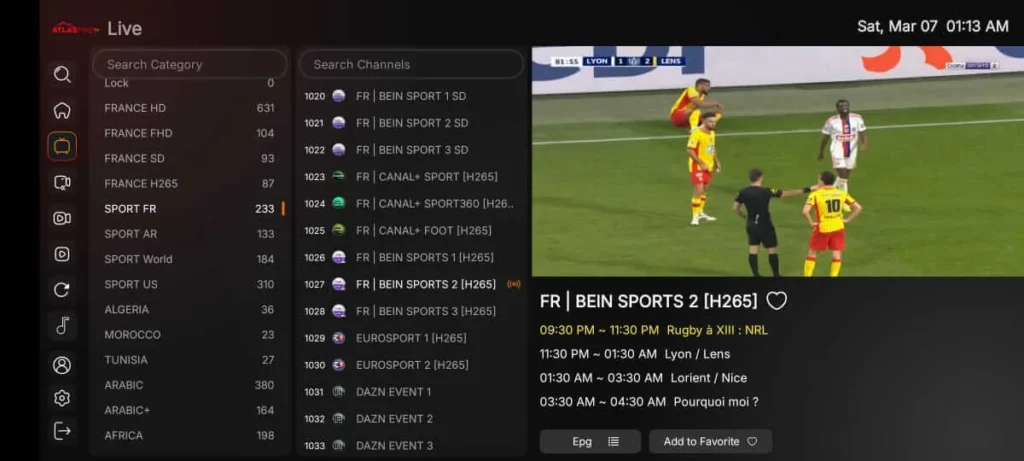The height and width of the screenshot is (461, 1024).
Task: Open the user account sidebar icon
Action: [x=62, y=365]
